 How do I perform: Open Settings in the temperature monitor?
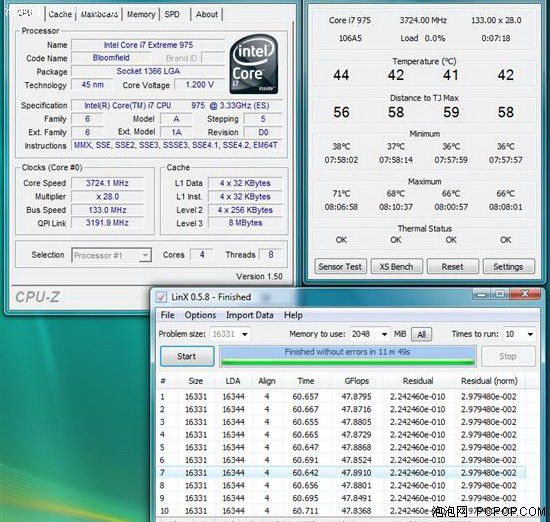508,267
